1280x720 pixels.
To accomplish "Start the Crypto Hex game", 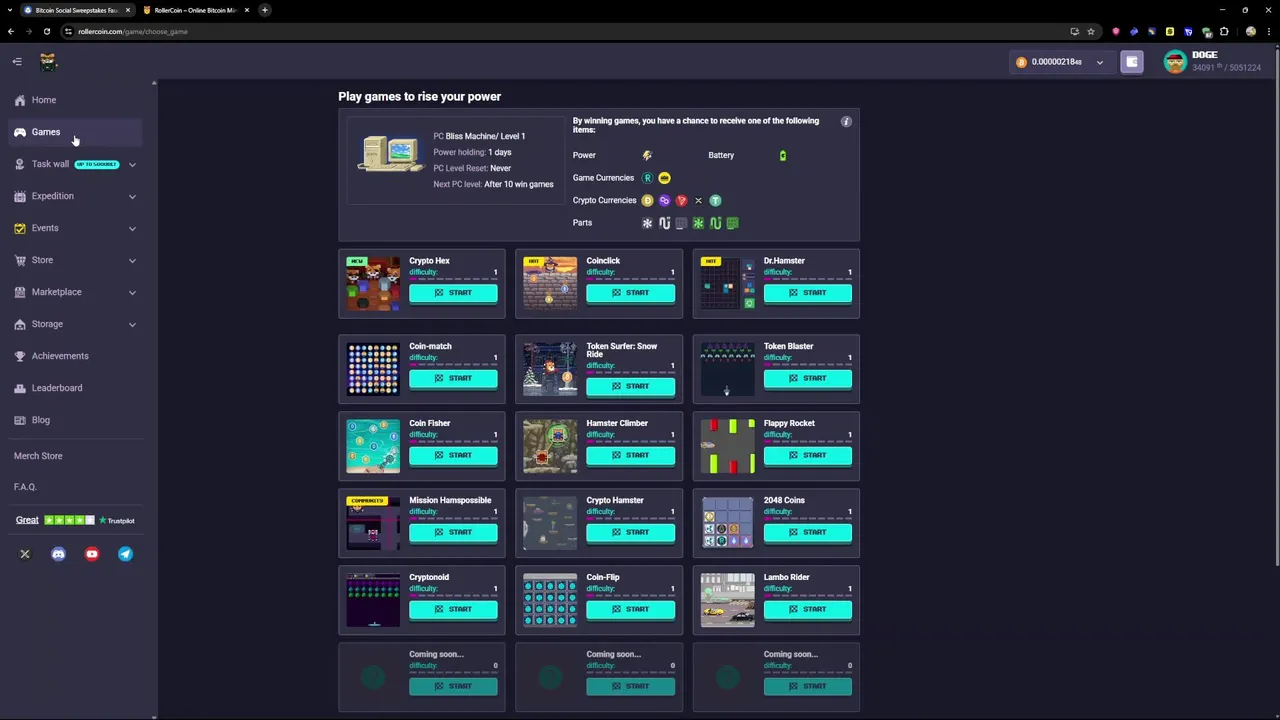I will pyautogui.click(x=453, y=293).
